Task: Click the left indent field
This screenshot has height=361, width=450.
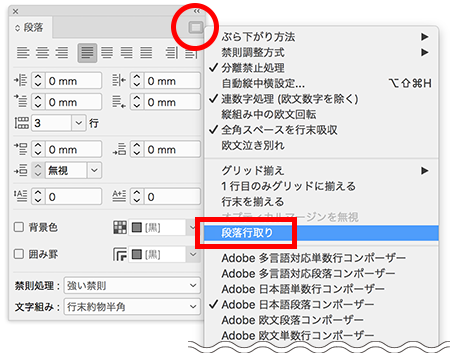Action: point(73,81)
